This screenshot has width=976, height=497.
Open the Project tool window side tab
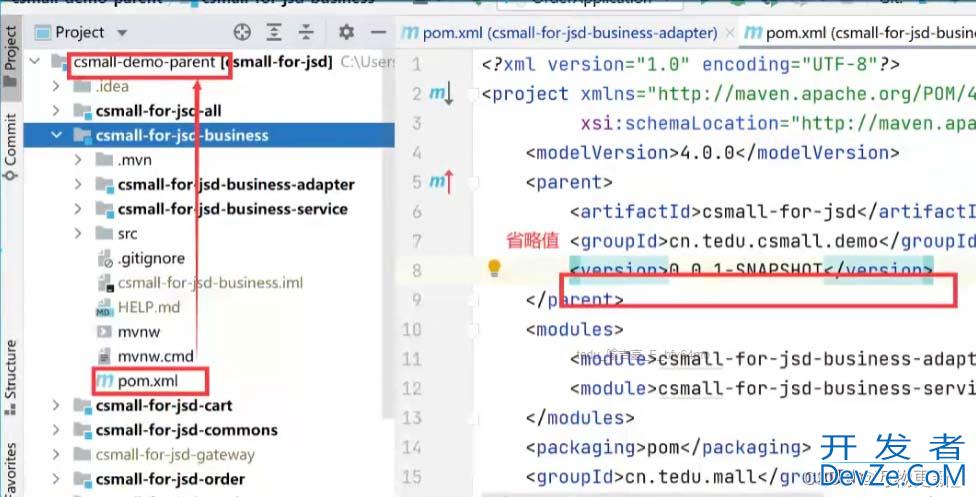[x=11, y=57]
